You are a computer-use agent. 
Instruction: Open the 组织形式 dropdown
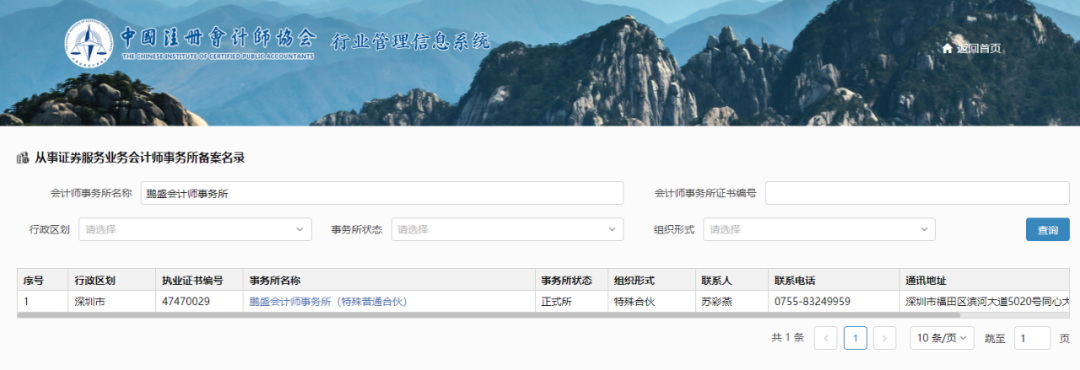point(819,229)
